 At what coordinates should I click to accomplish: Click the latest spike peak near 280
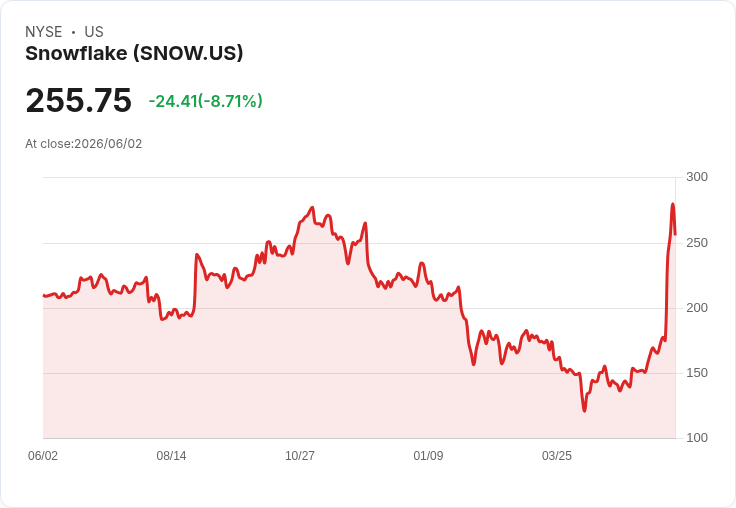[673, 204]
